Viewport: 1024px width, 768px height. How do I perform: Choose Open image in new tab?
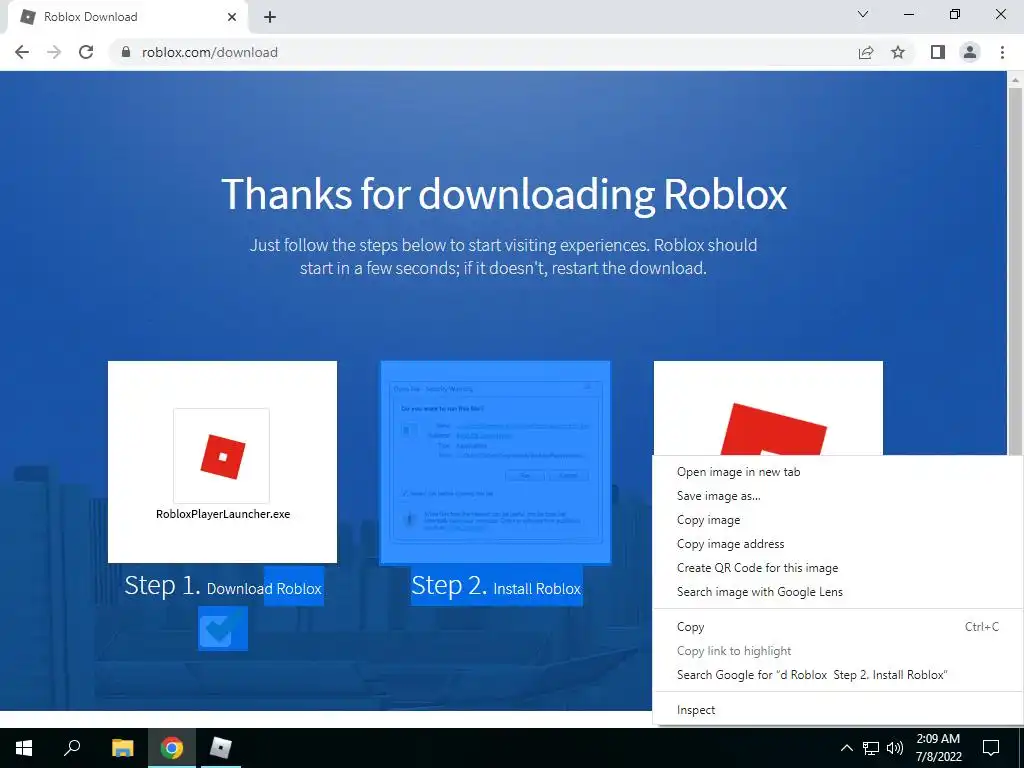point(838,472)
